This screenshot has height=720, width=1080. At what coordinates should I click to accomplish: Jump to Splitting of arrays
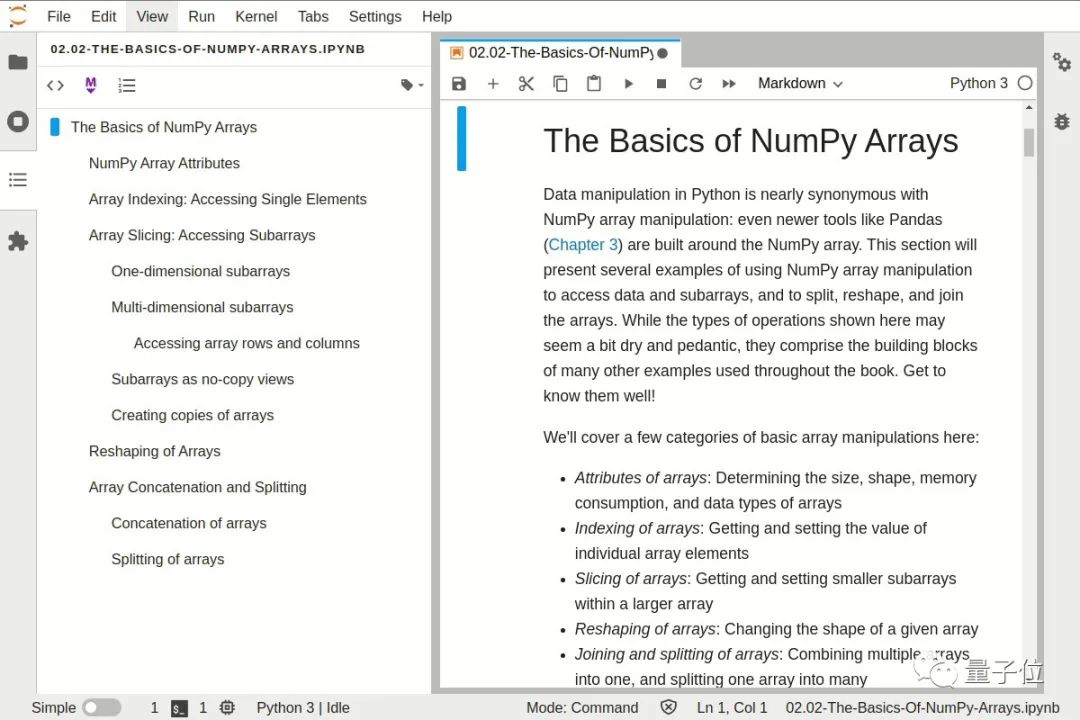coord(167,559)
